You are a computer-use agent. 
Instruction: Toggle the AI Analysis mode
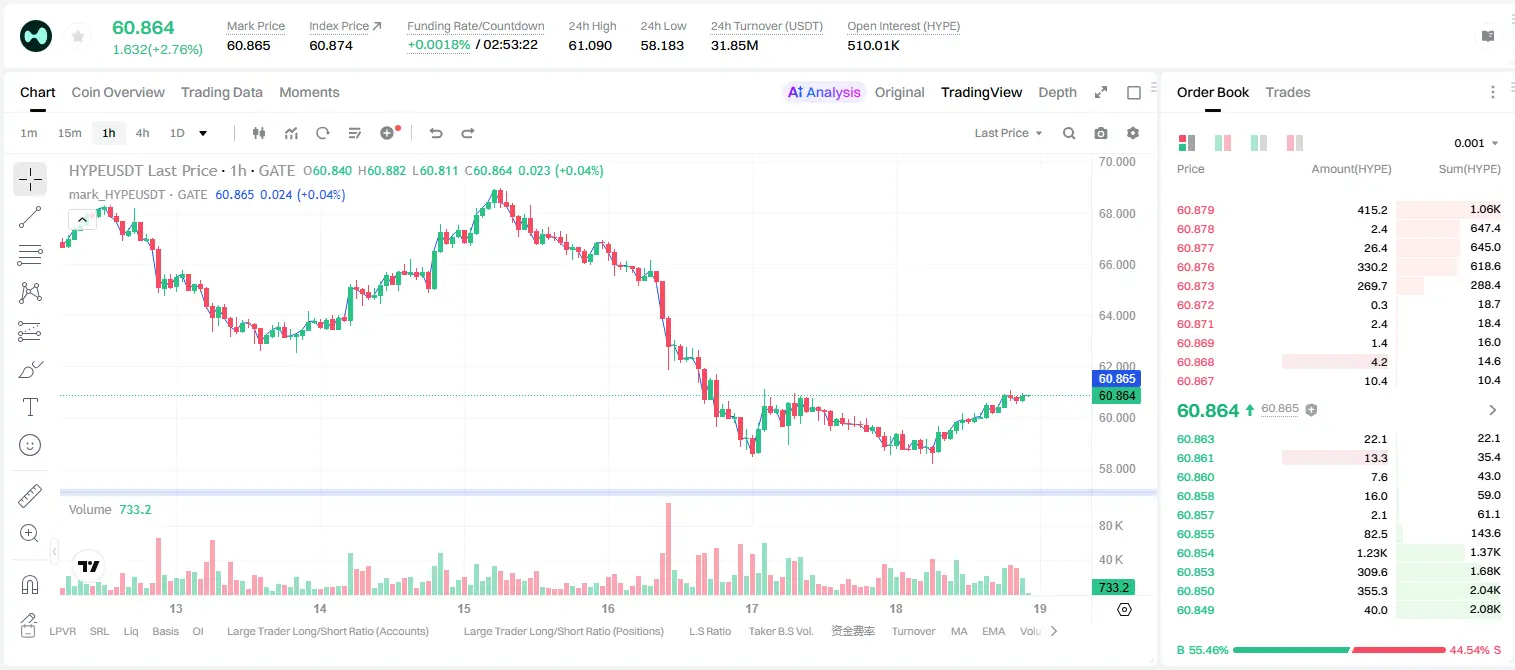(x=824, y=92)
